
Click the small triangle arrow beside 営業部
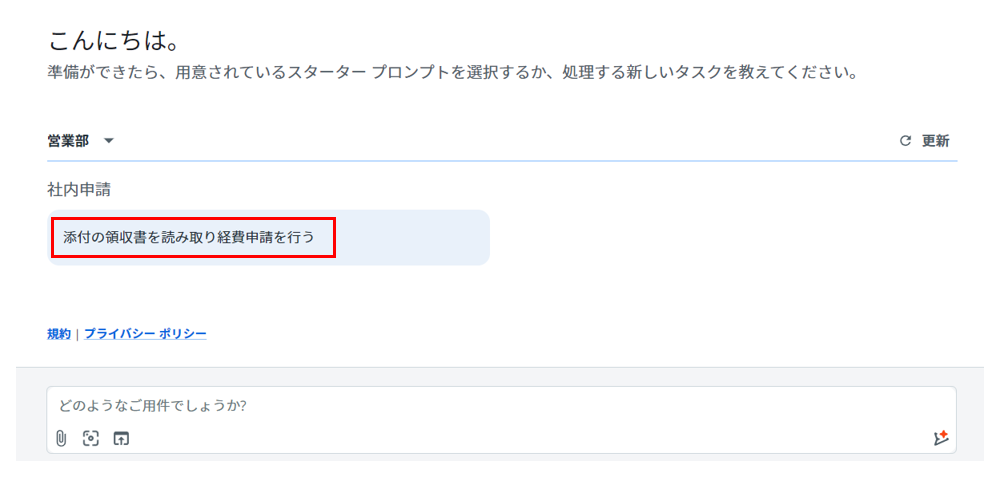coord(108,141)
